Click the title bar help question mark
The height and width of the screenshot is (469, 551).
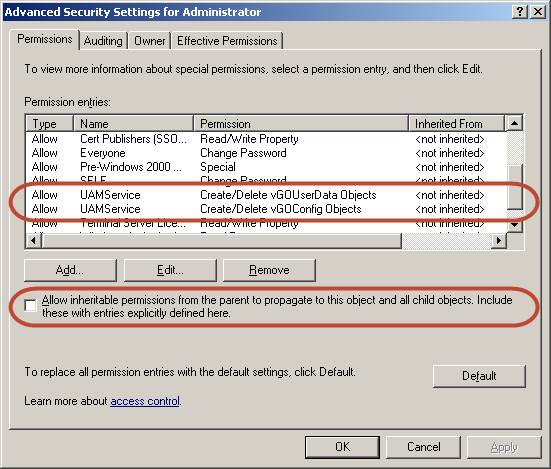[x=520, y=12]
